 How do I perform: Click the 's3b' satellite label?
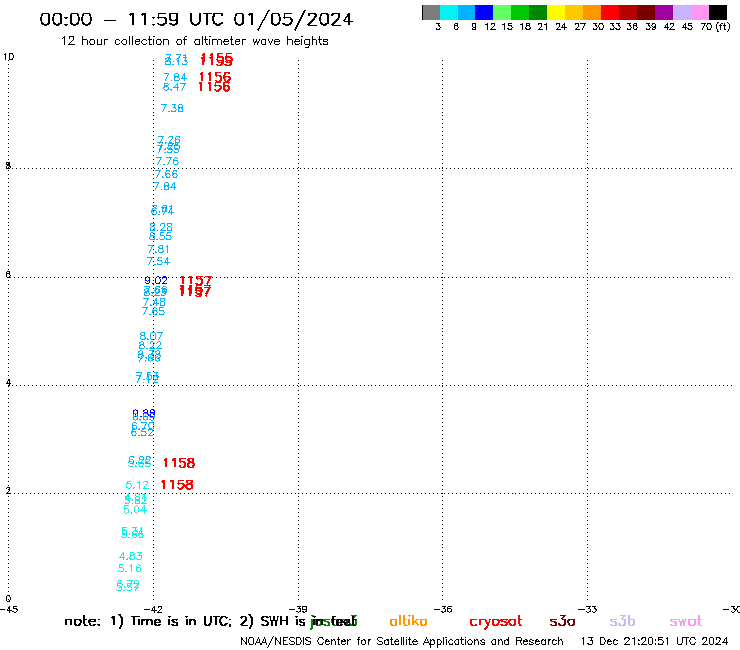tap(622, 621)
